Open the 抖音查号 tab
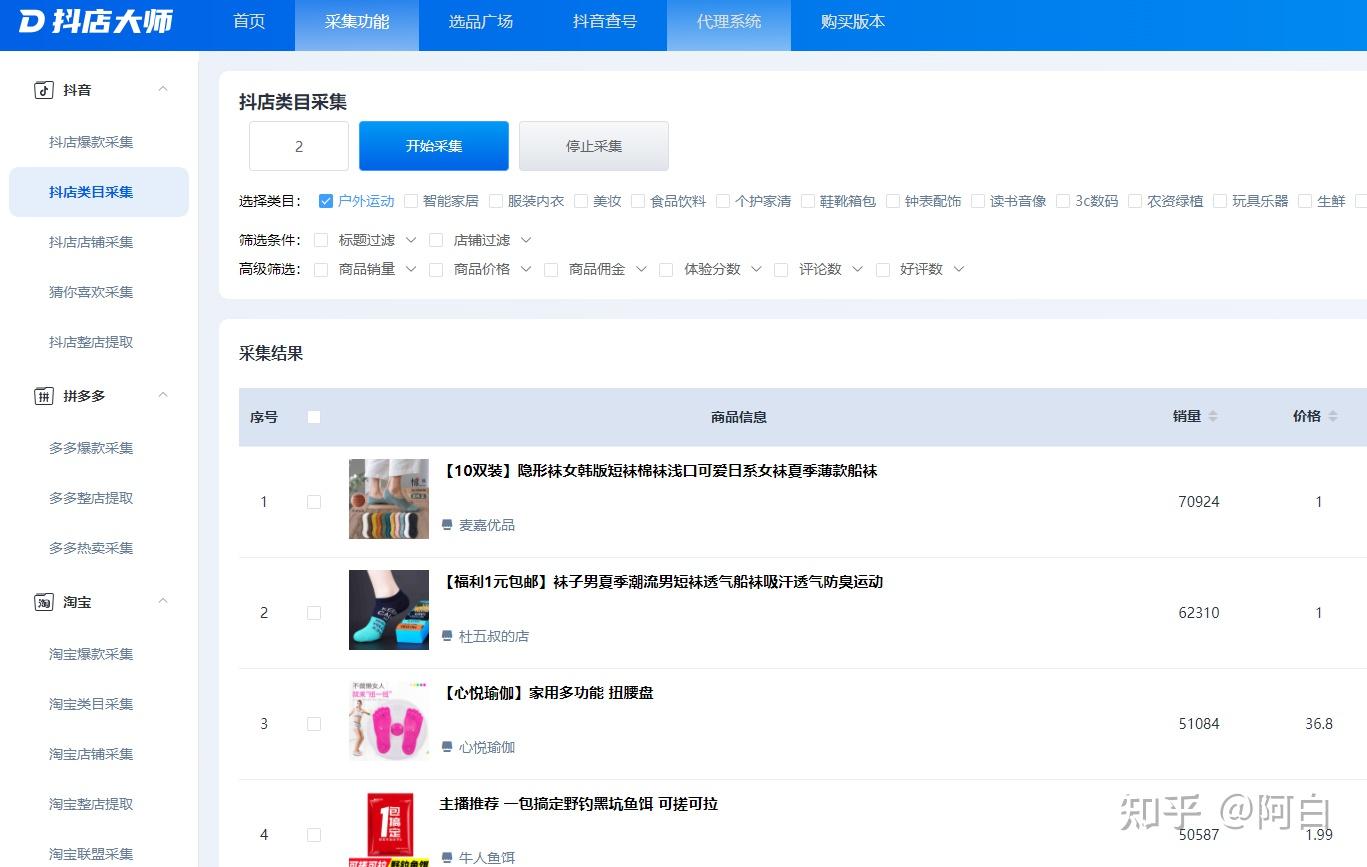This screenshot has width=1367, height=867. pyautogui.click(x=605, y=22)
